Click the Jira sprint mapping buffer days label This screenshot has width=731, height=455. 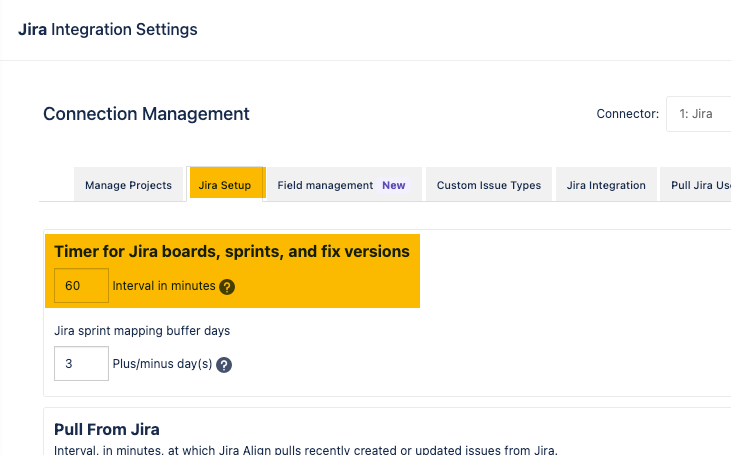(x=142, y=331)
